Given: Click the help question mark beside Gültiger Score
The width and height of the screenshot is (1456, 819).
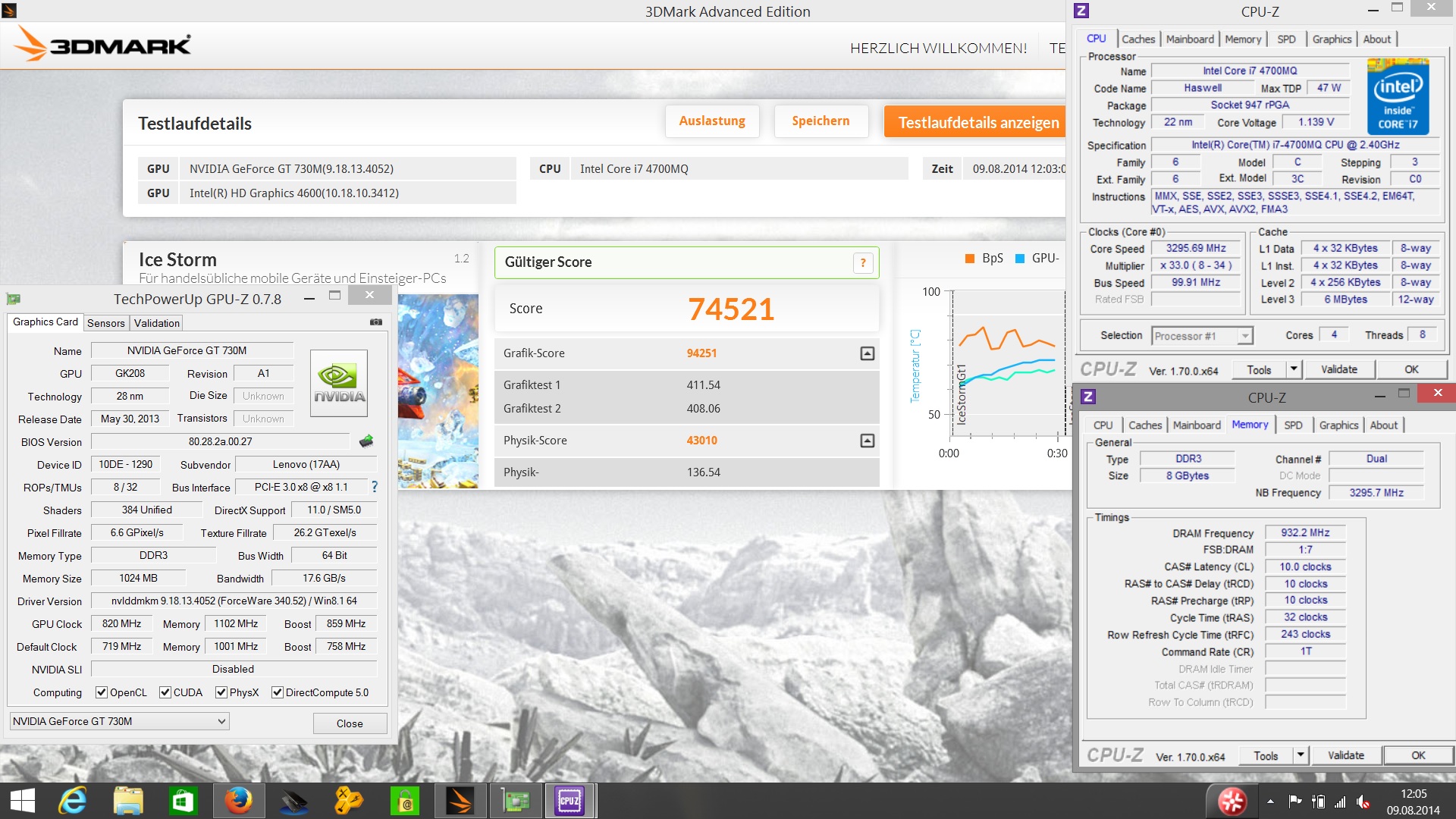Looking at the screenshot, I should [x=863, y=263].
